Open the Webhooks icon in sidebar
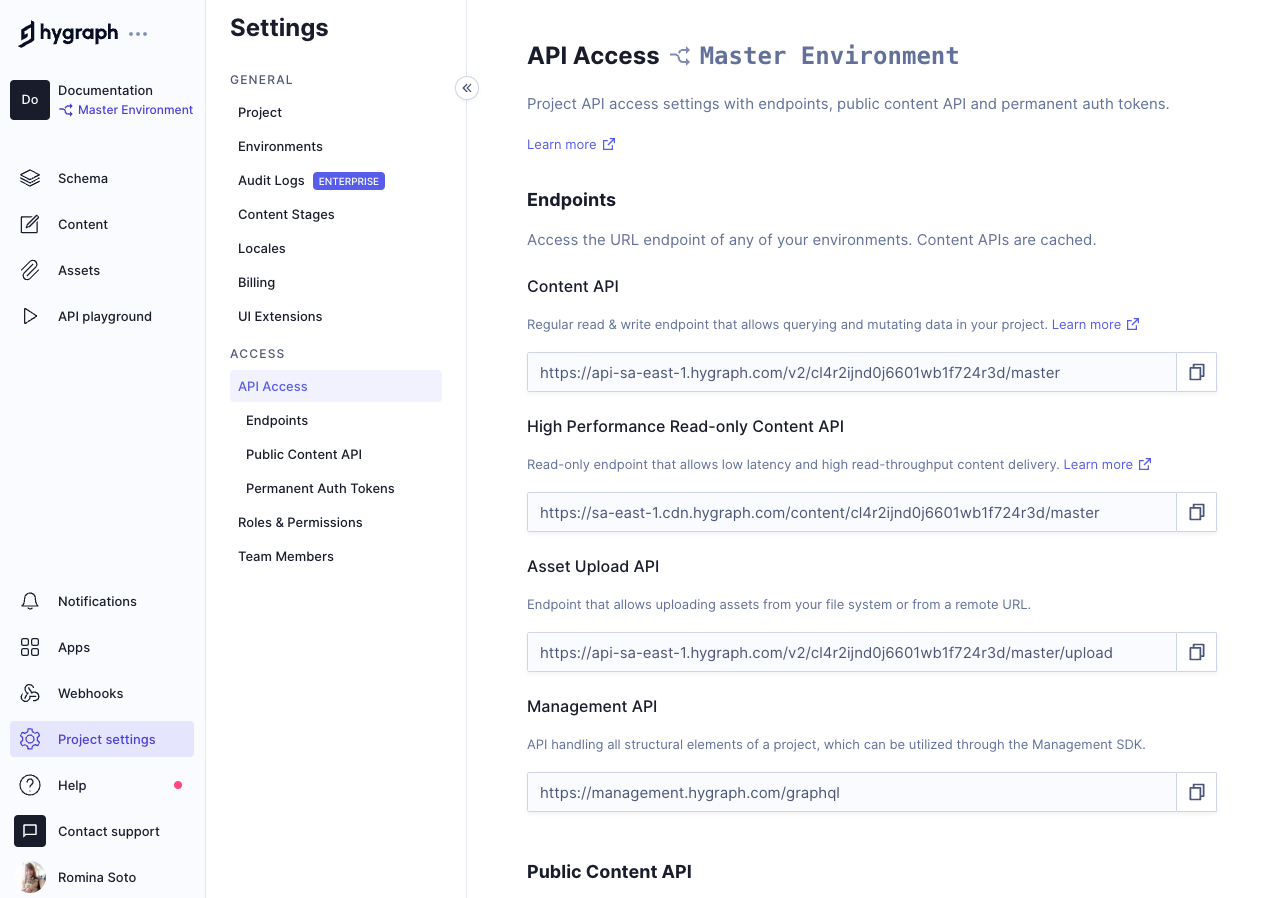 point(30,693)
